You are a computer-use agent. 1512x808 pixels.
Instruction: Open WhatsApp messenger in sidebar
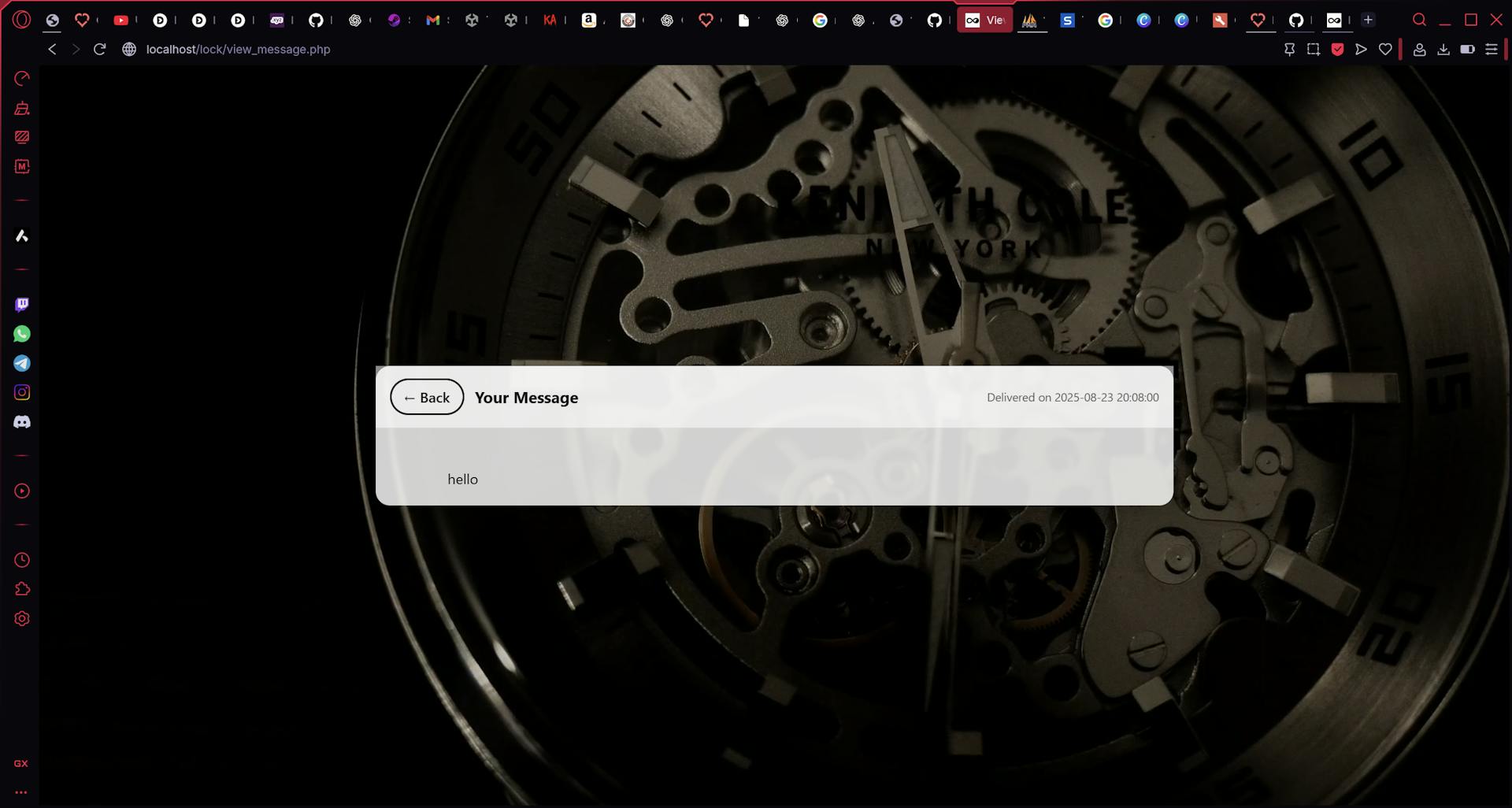22,334
